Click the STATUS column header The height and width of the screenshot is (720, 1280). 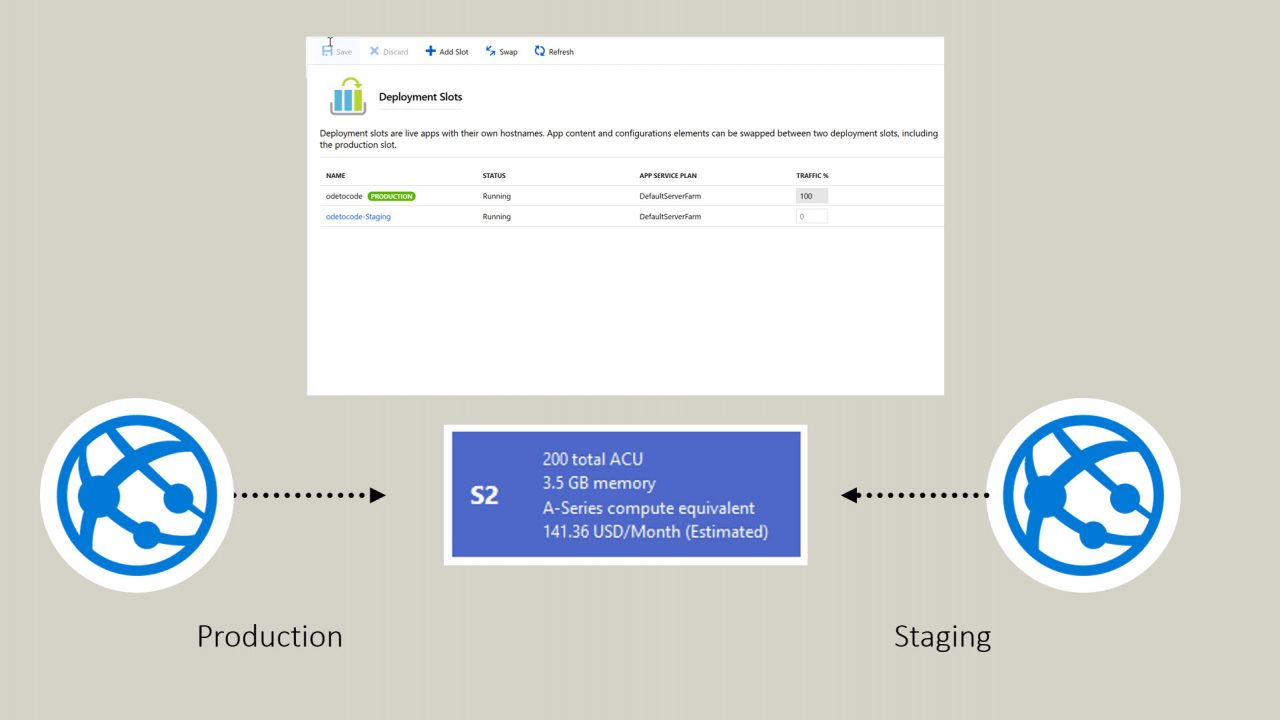tap(494, 176)
